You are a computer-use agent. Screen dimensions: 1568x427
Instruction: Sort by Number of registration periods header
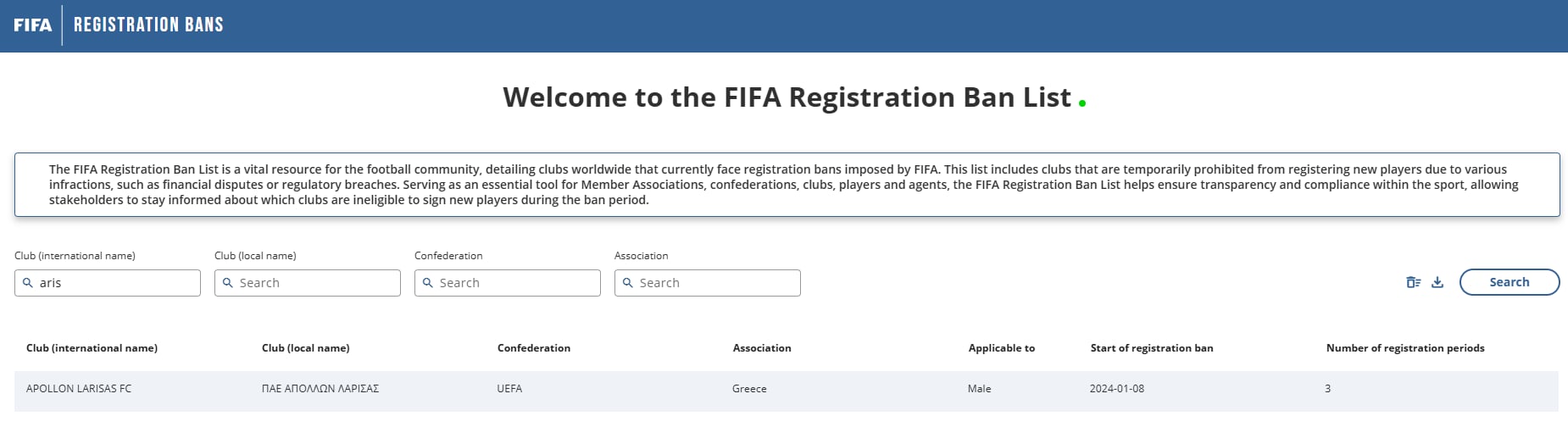[1405, 348]
